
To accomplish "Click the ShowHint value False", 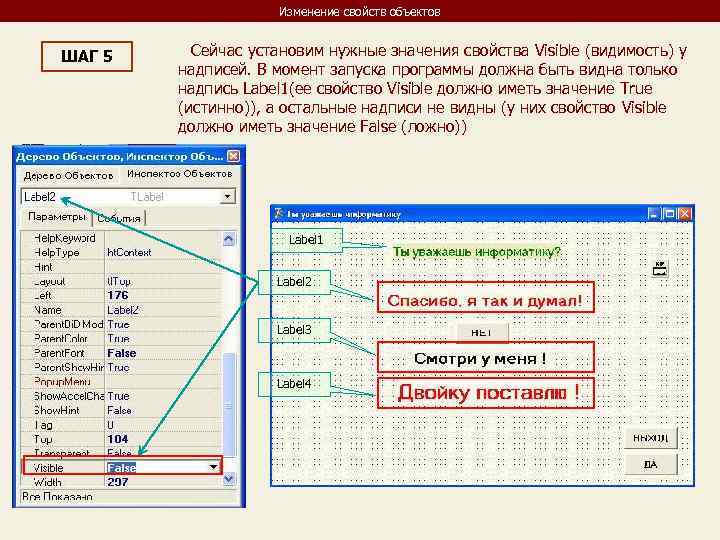I will pos(119,411).
